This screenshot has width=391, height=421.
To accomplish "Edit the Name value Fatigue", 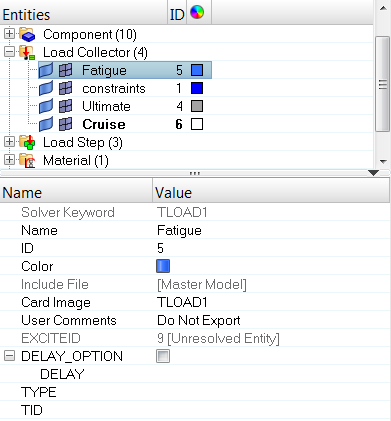I will coord(179,230).
